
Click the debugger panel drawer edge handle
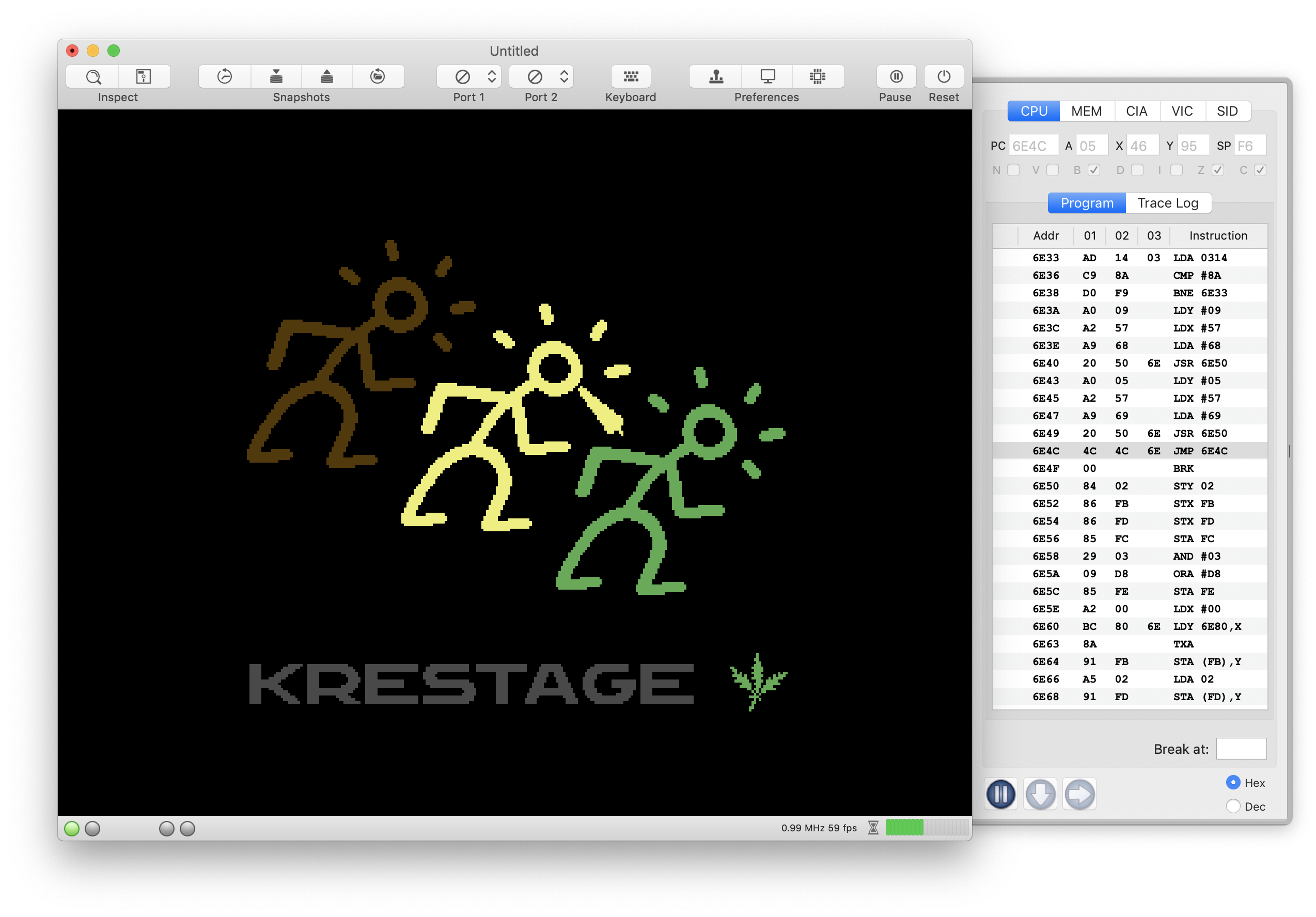click(1289, 452)
